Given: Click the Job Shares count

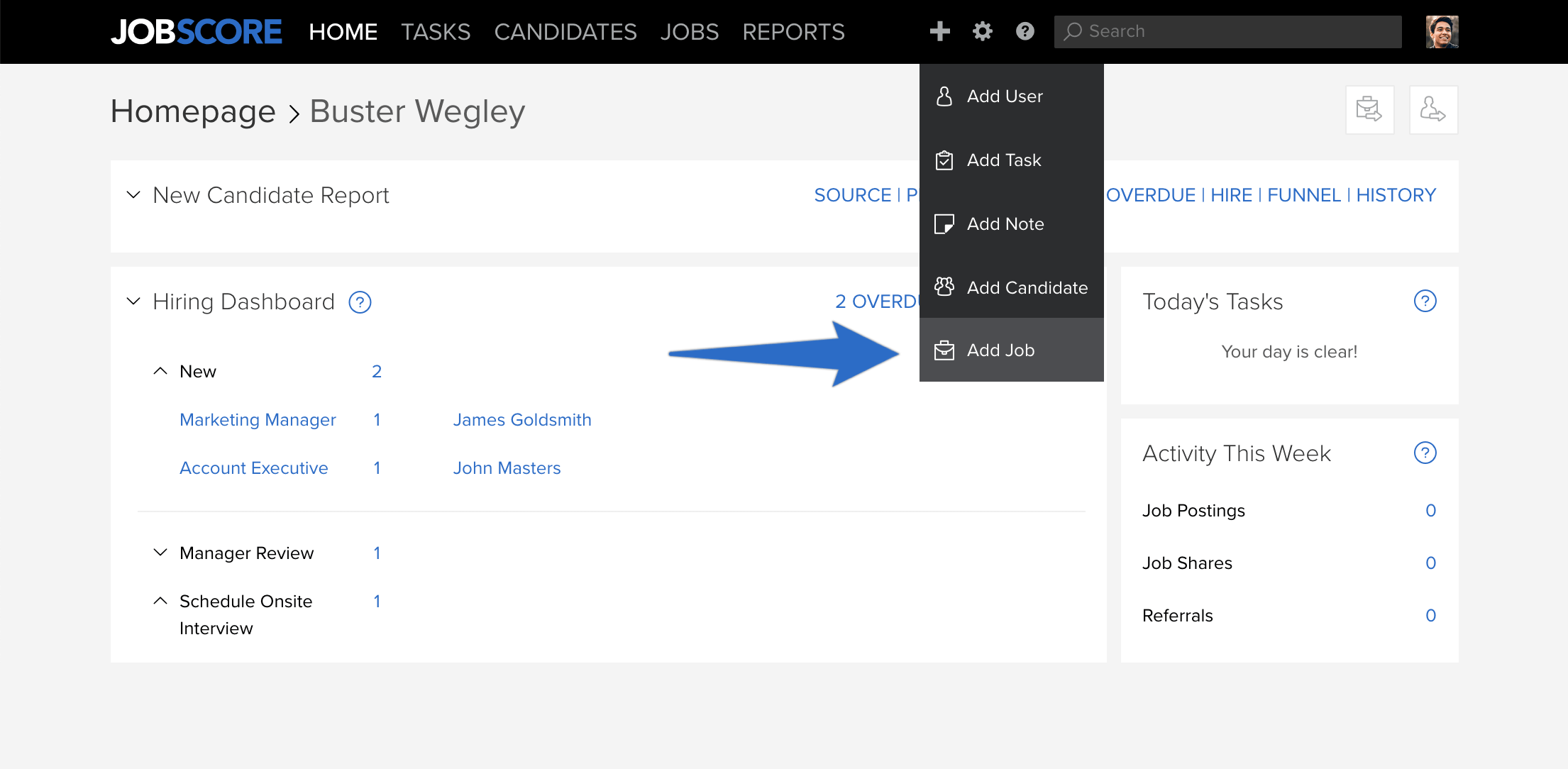Looking at the screenshot, I should 1431,563.
